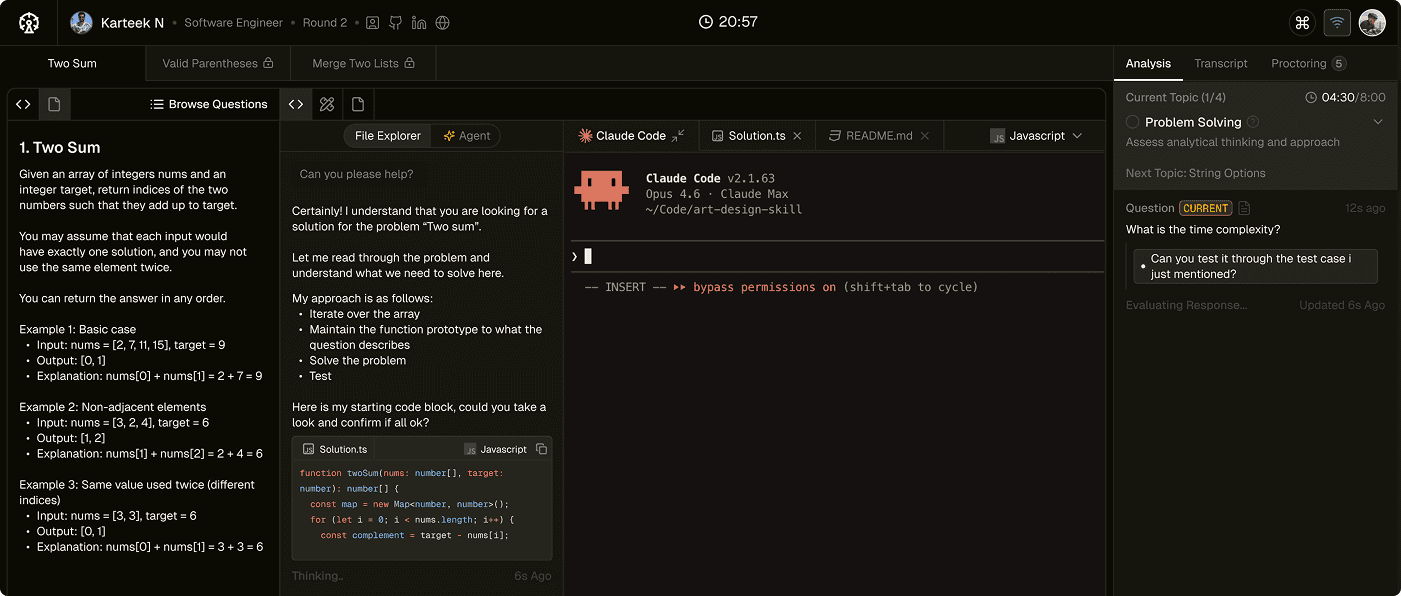Click the 'Thinking..' agent status
This screenshot has height=596, width=1401.
tap(318, 576)
